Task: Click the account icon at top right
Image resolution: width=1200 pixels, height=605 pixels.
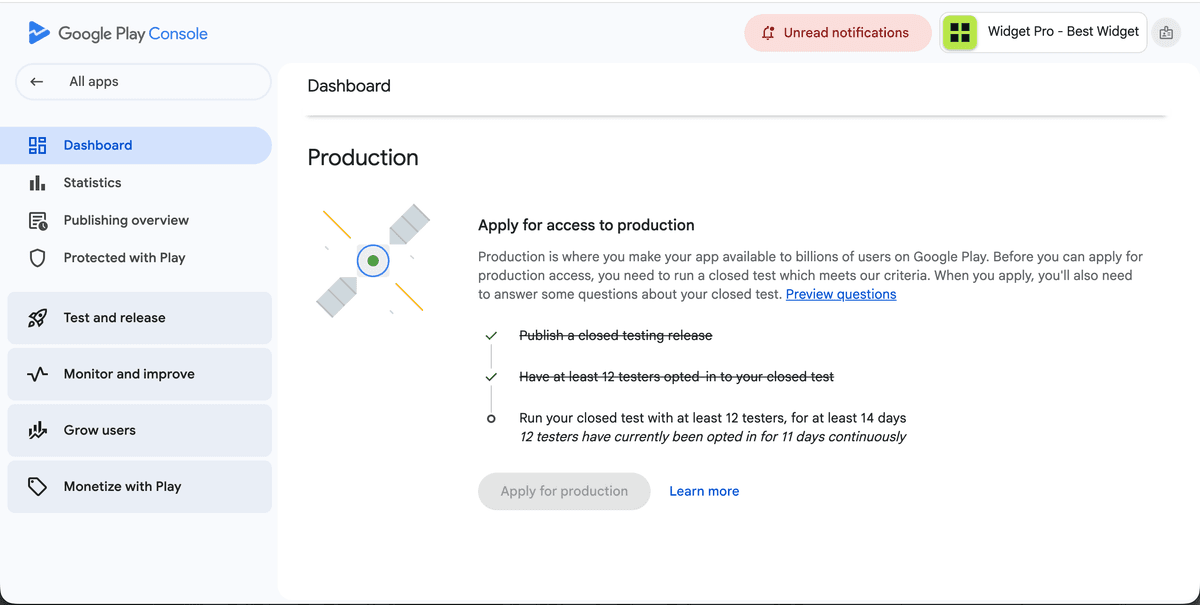Action: 1166,33
